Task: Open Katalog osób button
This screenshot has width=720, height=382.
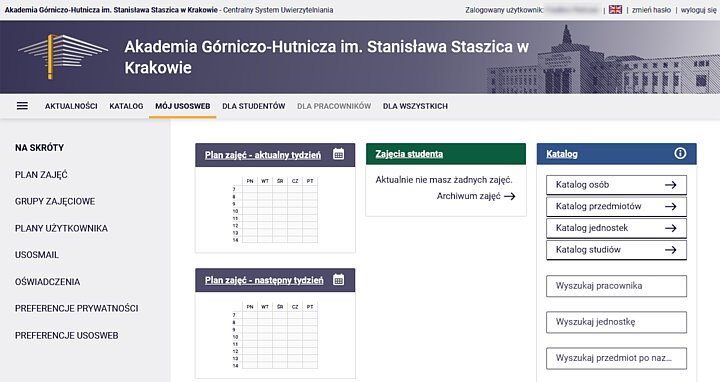Action: point(616,185)
